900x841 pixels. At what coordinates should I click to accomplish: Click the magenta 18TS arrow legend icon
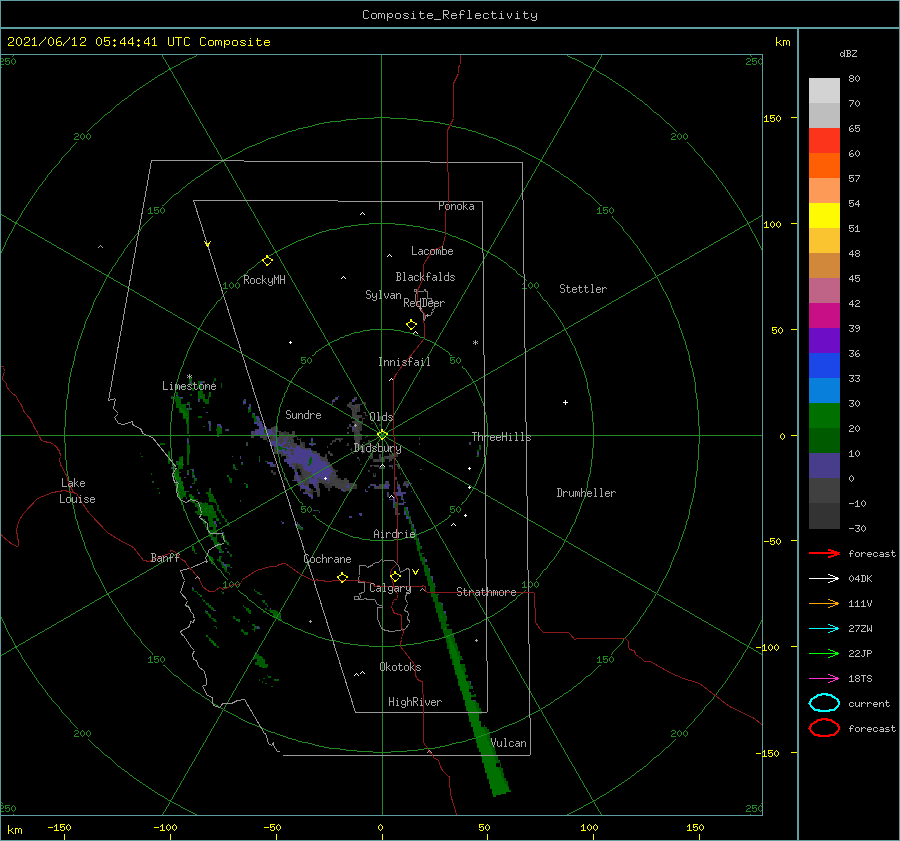click(824, 679)
